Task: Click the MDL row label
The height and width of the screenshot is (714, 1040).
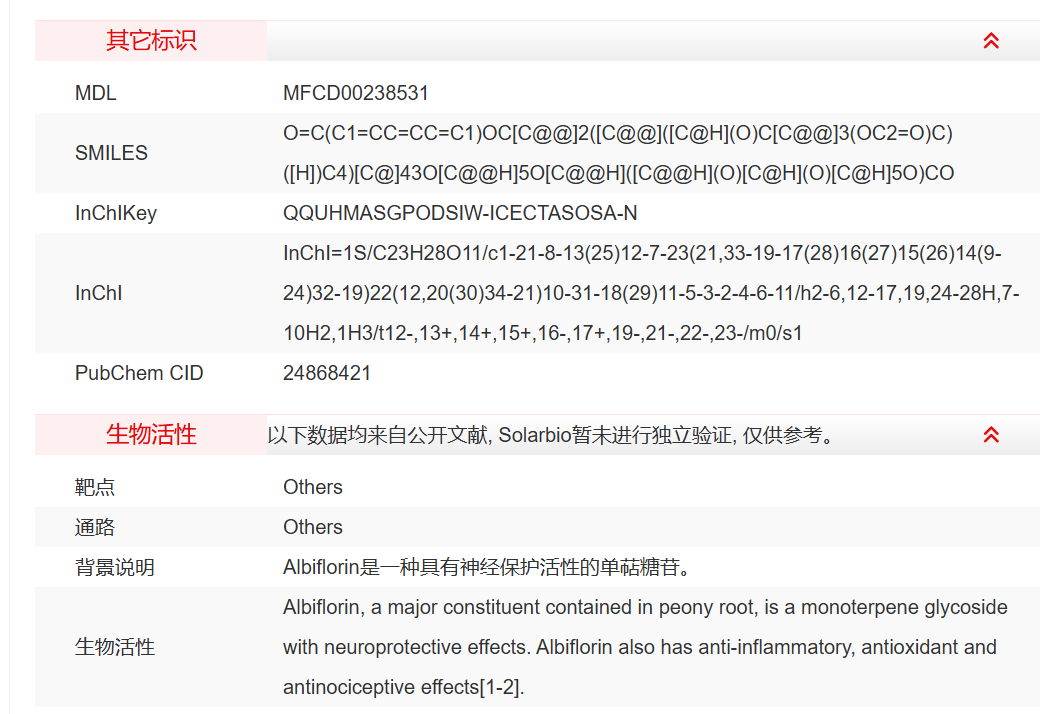Action: [96, 93]
